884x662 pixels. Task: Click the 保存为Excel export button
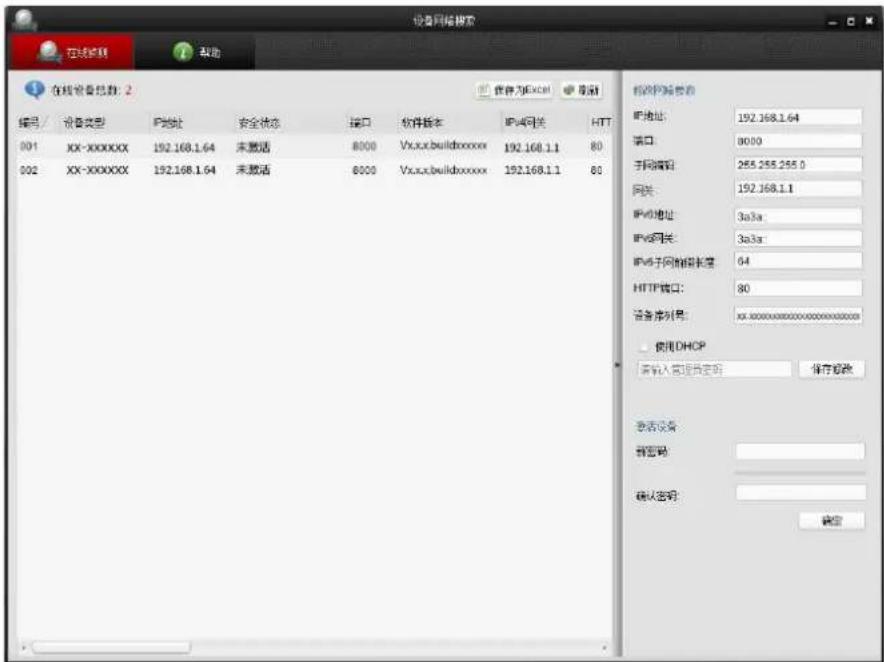point(514,90)
